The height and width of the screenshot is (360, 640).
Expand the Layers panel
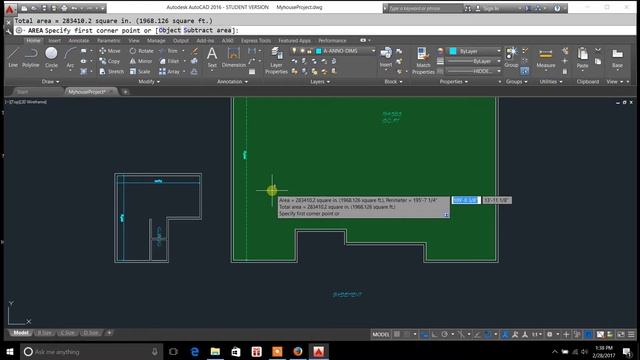(x=320, y=82)
